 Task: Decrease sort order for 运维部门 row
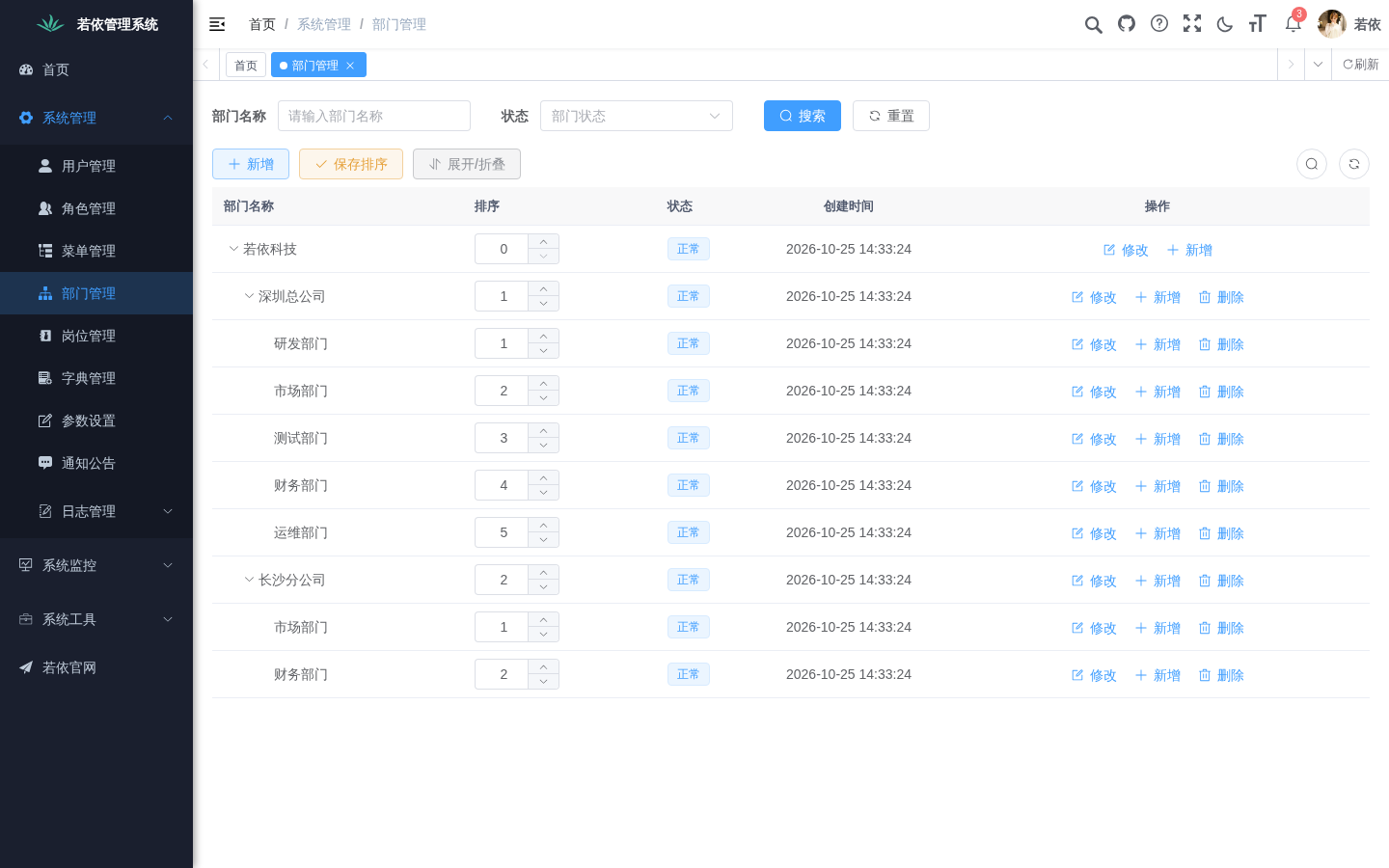(544, 540)
